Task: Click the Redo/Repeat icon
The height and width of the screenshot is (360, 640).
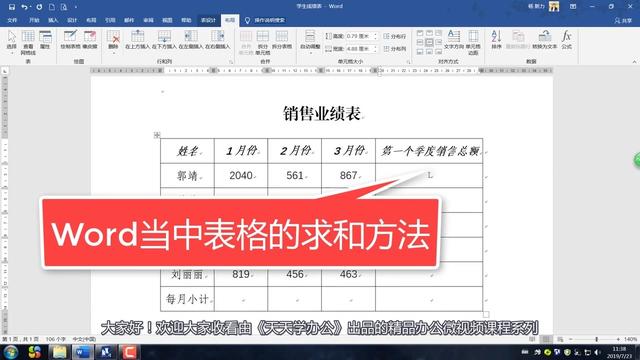Action: tap(39, 7)
